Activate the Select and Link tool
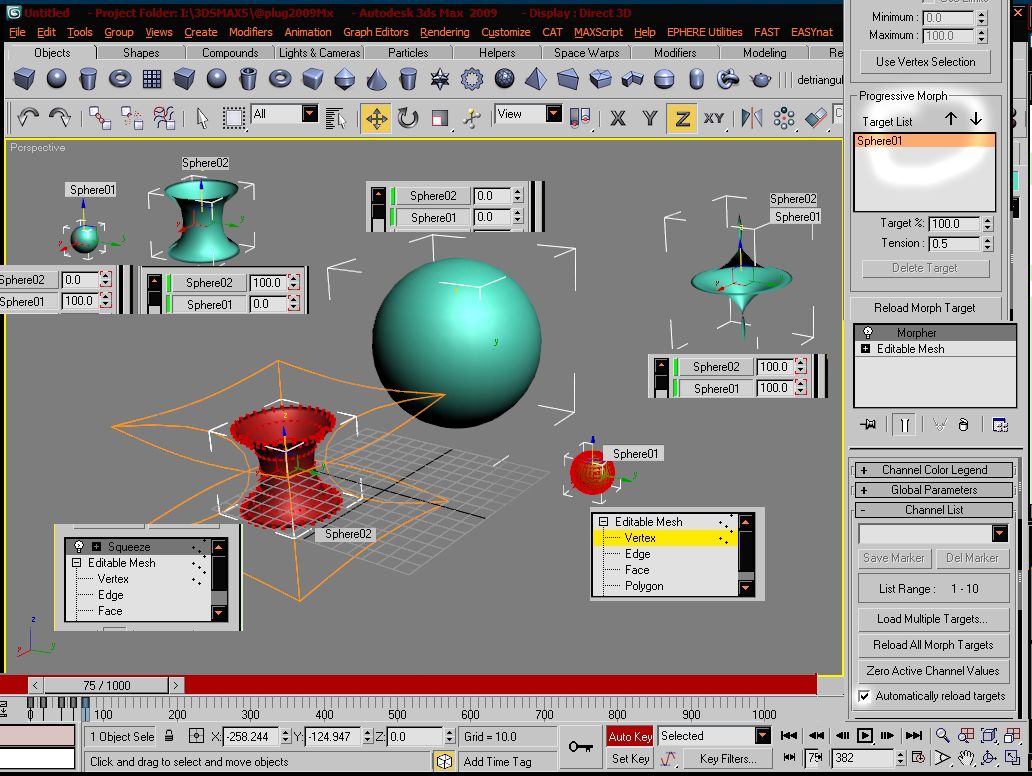 click(100, 118)
